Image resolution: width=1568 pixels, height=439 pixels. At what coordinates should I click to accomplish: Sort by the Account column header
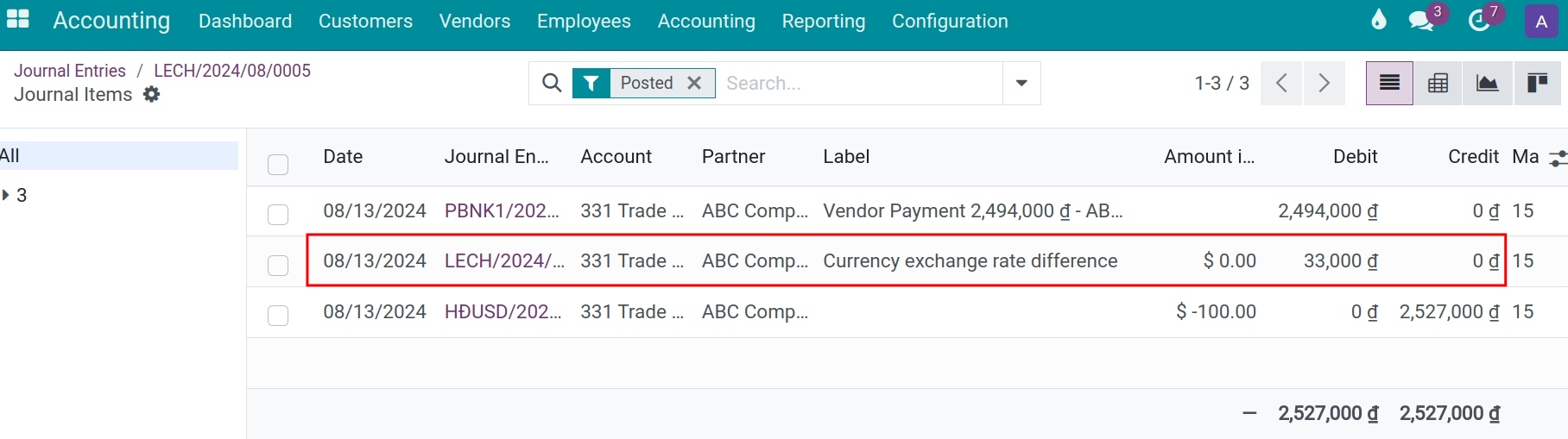[x=616, y=156]
